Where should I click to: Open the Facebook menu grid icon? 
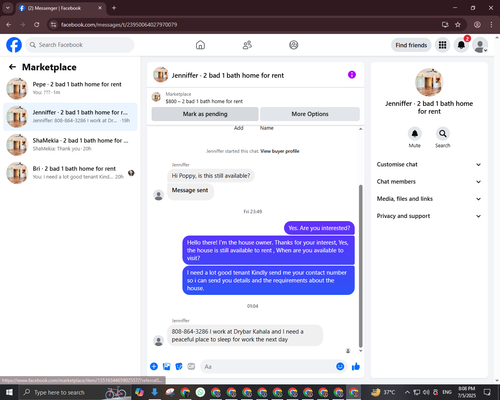coord(442,45)
